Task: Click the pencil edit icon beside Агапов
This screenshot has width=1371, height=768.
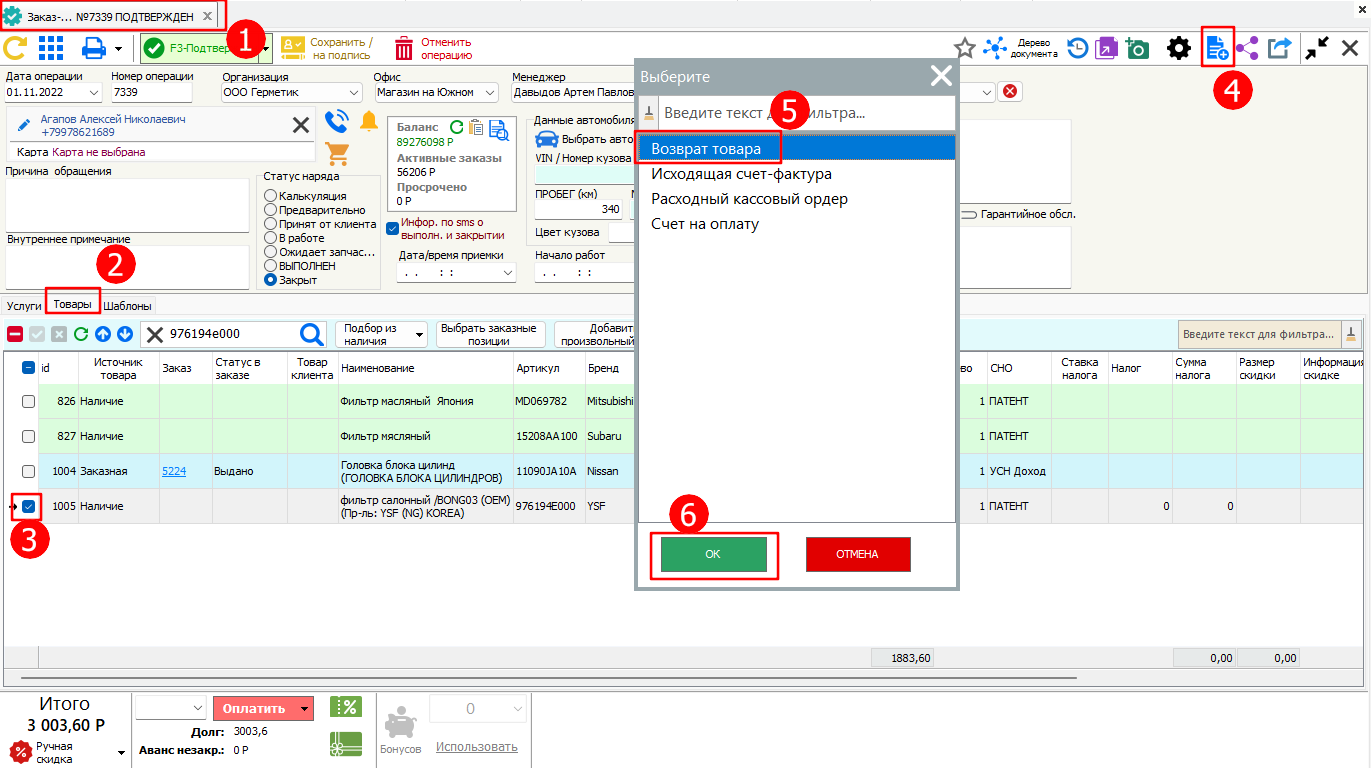Action: click(x=25, y=125)
